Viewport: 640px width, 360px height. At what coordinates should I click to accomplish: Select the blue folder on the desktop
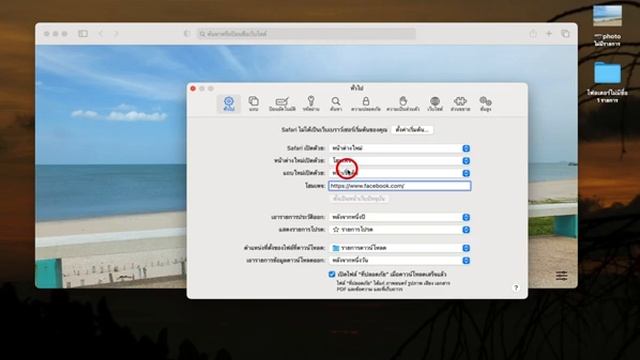pos(607,82)
